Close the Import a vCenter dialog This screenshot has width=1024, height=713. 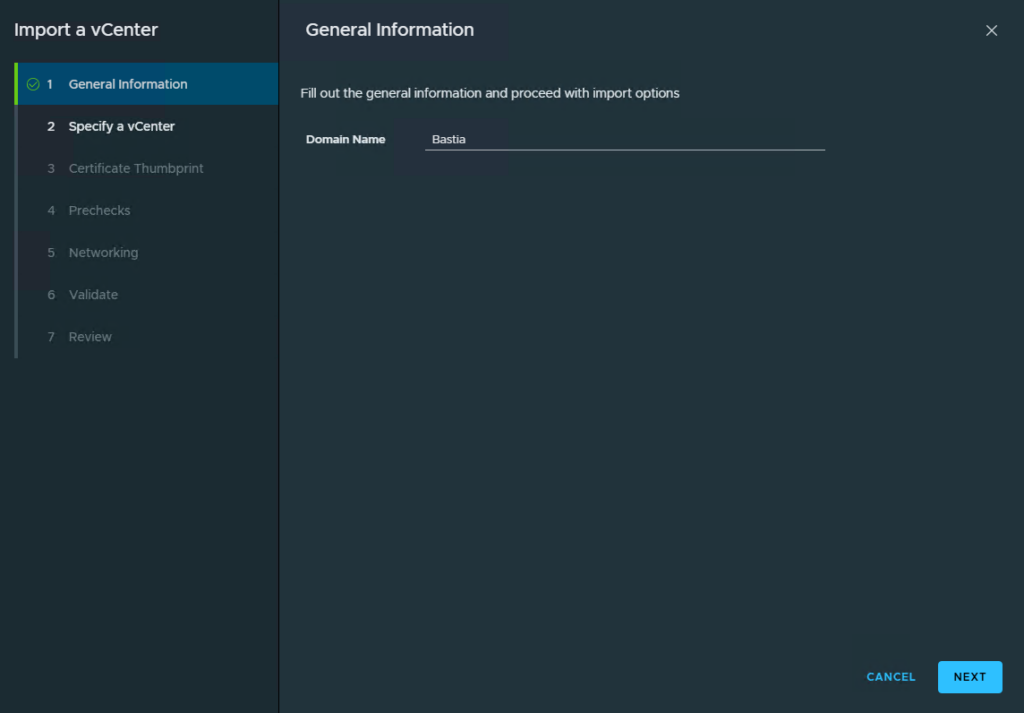click(991, 31)
